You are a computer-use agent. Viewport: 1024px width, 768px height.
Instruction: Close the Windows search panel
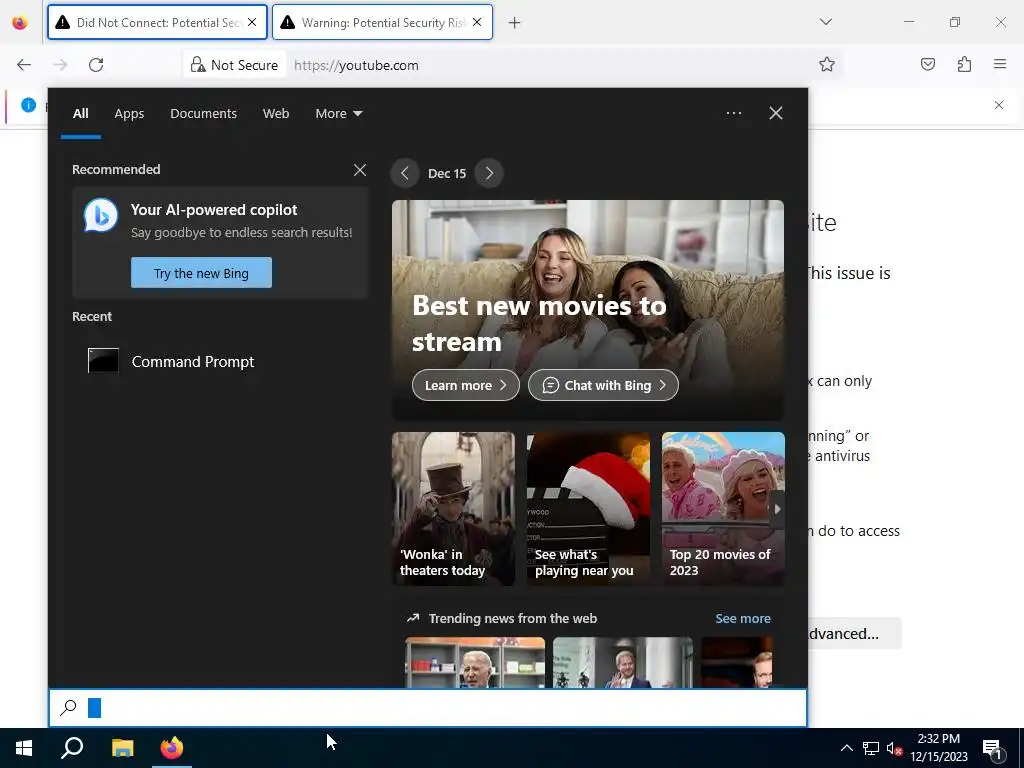coord(776,113)
